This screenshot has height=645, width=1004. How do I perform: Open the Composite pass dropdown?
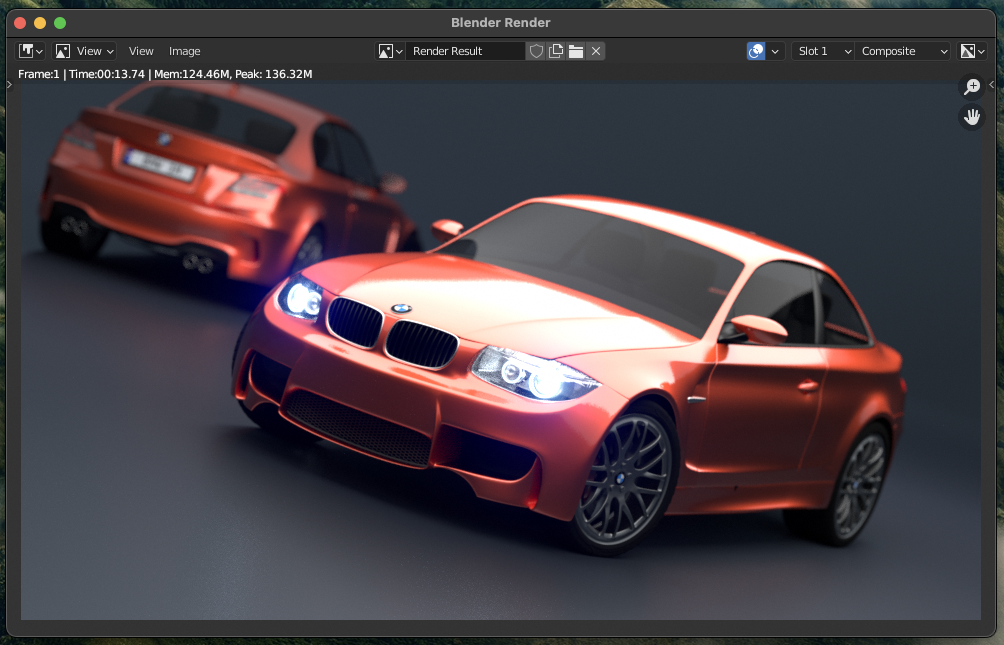point(903,51)
